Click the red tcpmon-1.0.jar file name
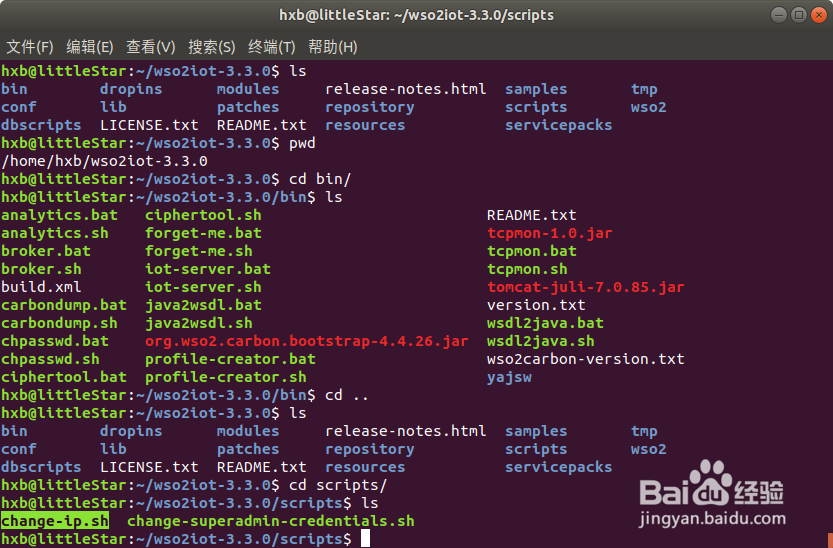 (550, 233)
